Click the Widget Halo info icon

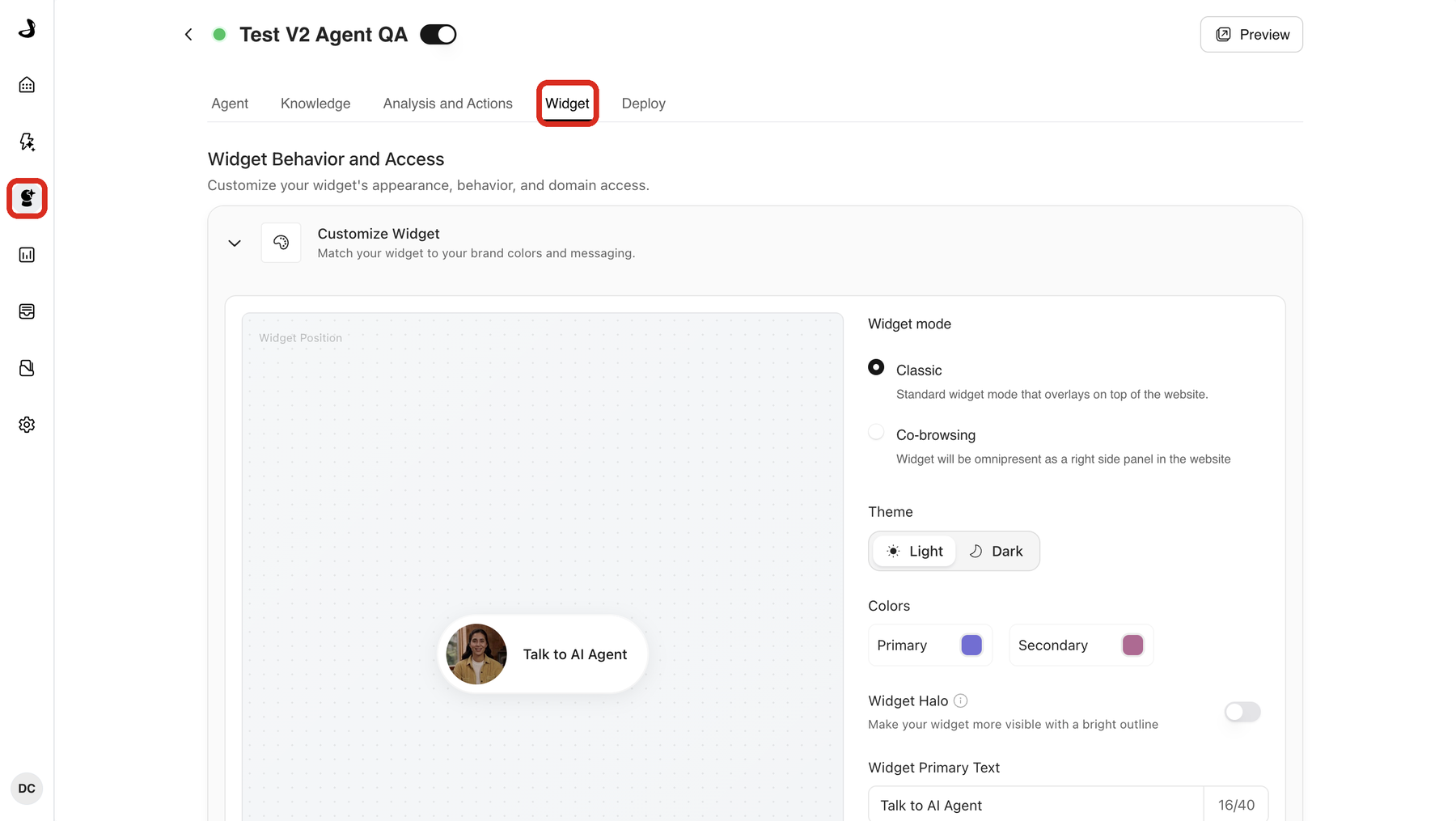[960, 701]
